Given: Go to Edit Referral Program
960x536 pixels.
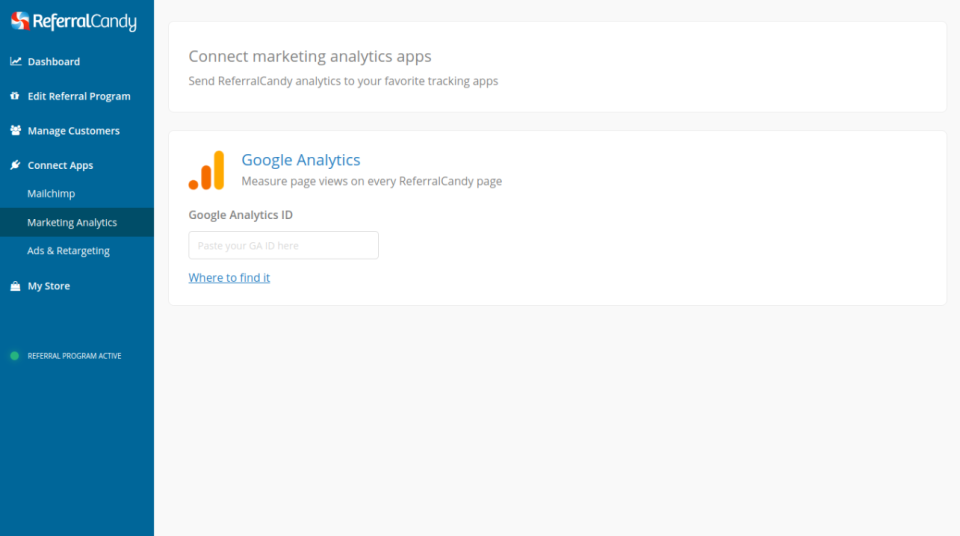Looking at the screenshot, I should (79, 97).
